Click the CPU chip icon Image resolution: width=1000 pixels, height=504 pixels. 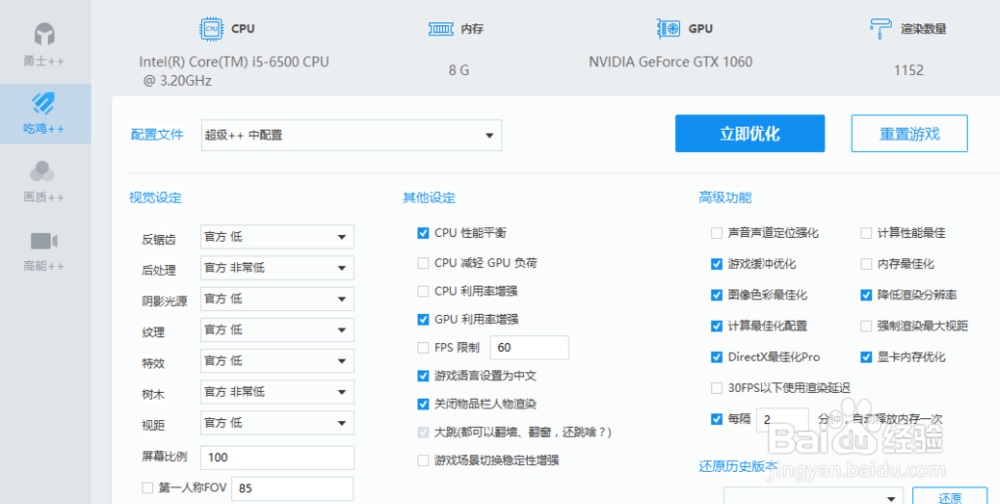point(212,29)
